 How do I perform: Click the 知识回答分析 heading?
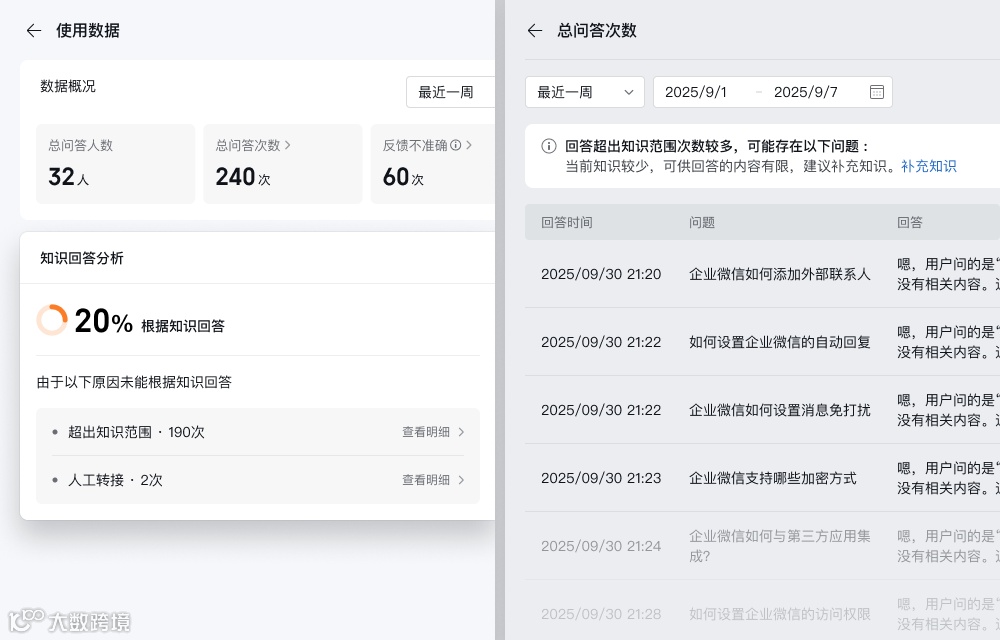pos(82,258)
